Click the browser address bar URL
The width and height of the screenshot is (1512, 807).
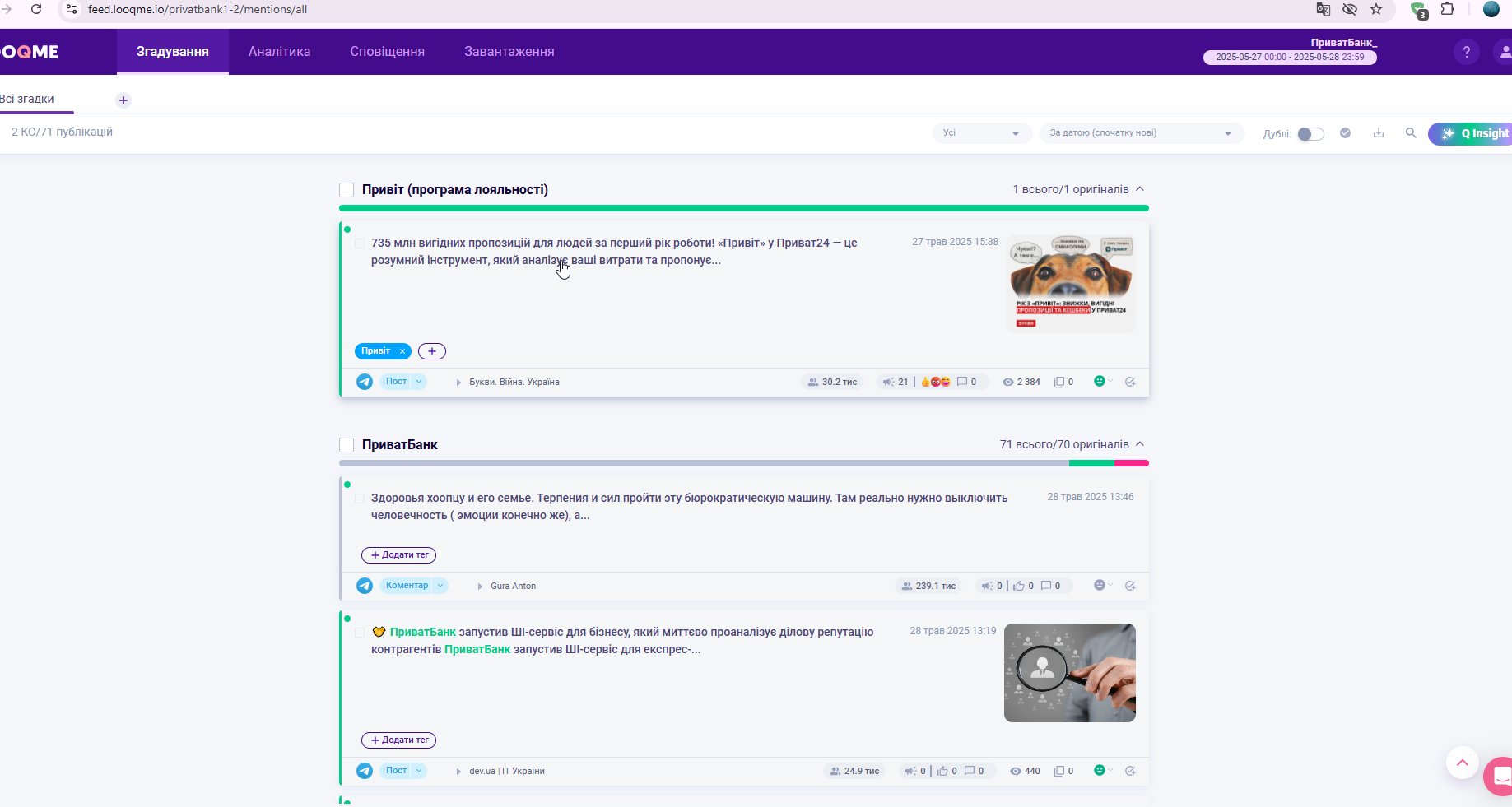click(x=198, y=9)
